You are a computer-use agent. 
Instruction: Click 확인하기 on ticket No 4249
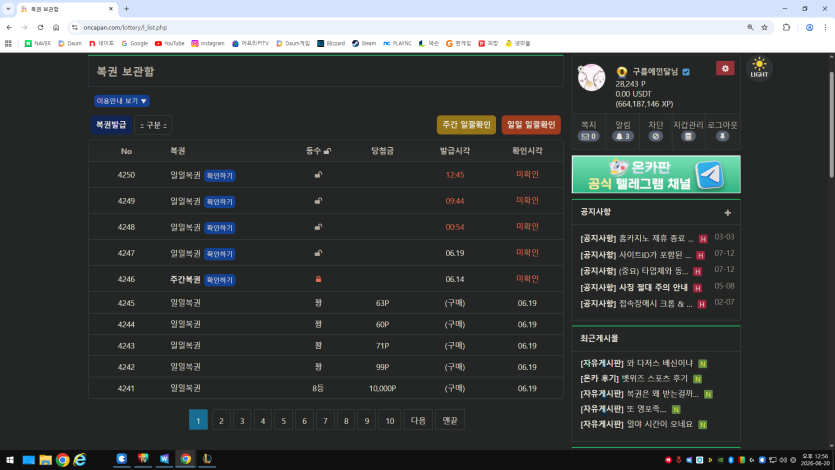point(219,202)
